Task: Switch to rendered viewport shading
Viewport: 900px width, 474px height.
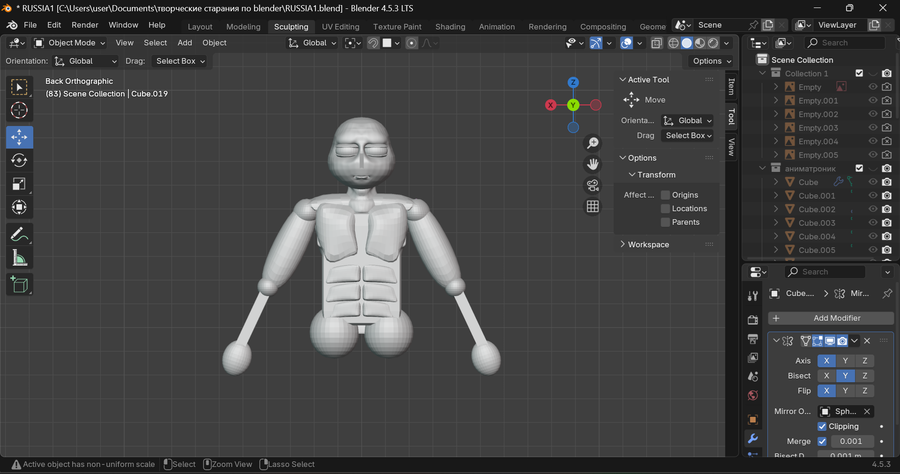Action: pos(713,43)
